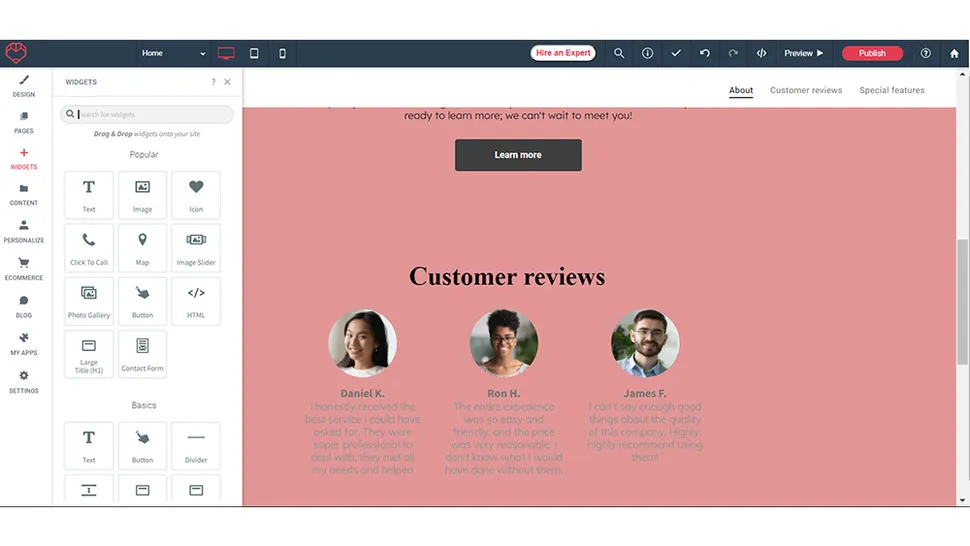Open the Ecommerce sidebar section
970x546 pixels.
pyautogui.click(x=24, y=269)
